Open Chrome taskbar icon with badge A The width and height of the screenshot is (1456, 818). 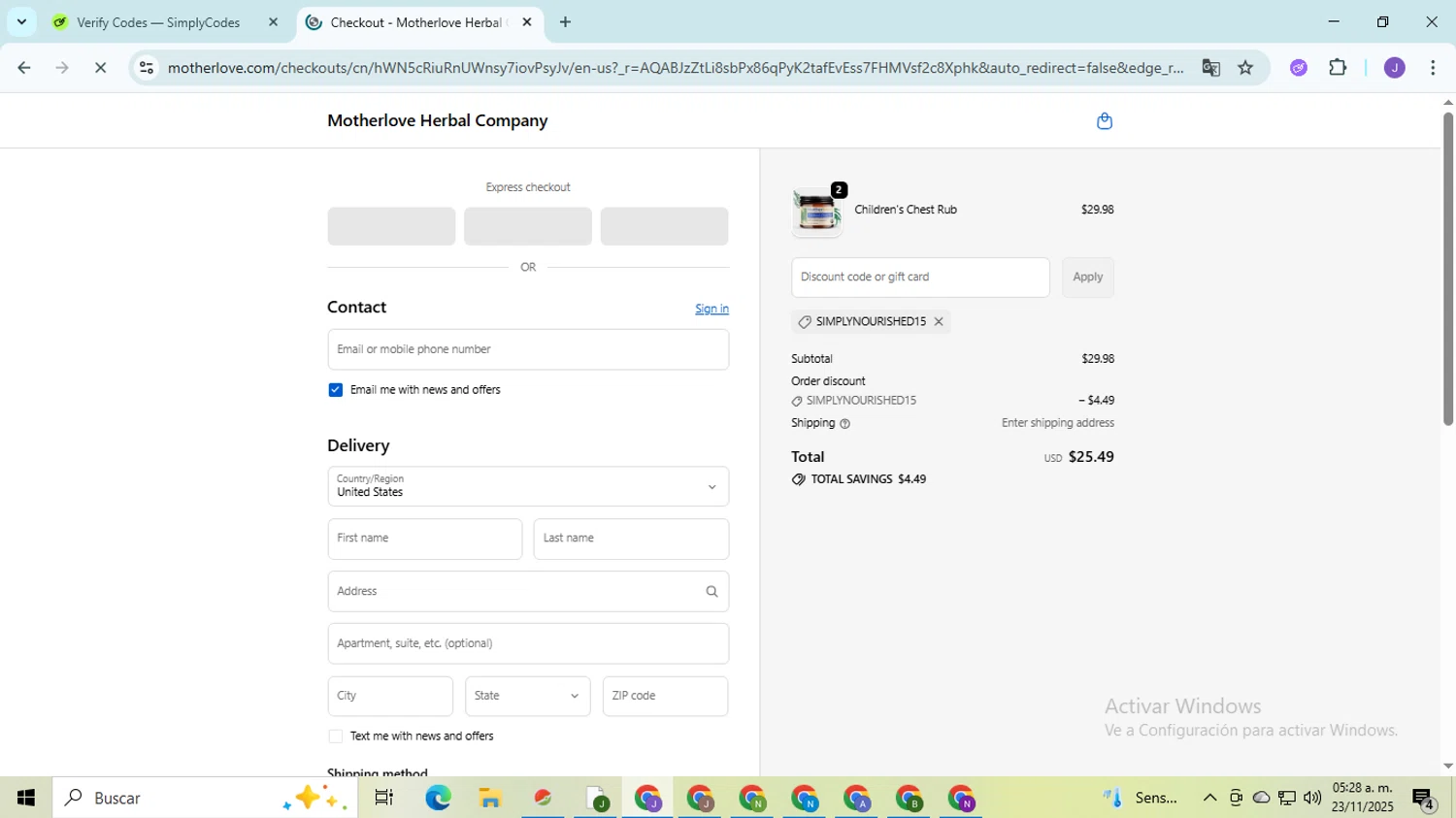tap(857, 798)
